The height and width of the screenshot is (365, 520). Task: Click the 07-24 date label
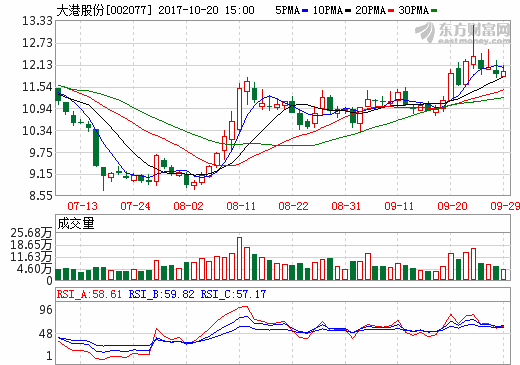135,206
